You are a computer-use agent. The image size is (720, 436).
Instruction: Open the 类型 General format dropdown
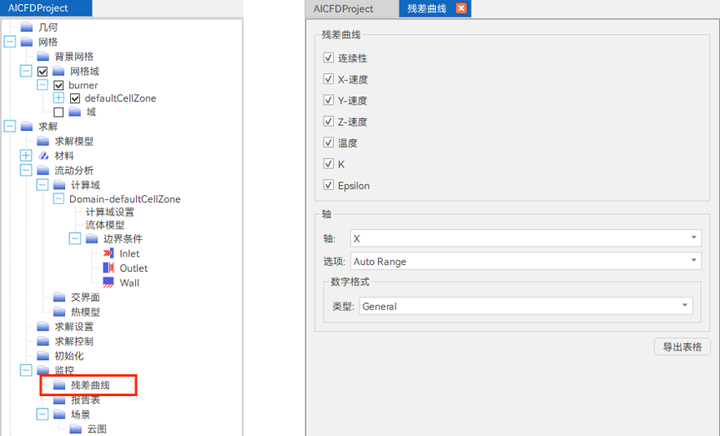pyautogui.click(x=526, y=306)
